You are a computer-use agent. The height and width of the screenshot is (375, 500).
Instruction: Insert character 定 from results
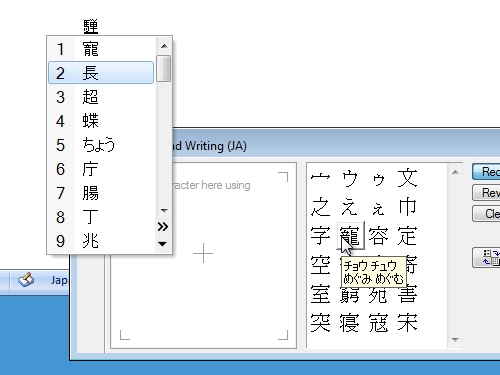(x=407, y=236)
